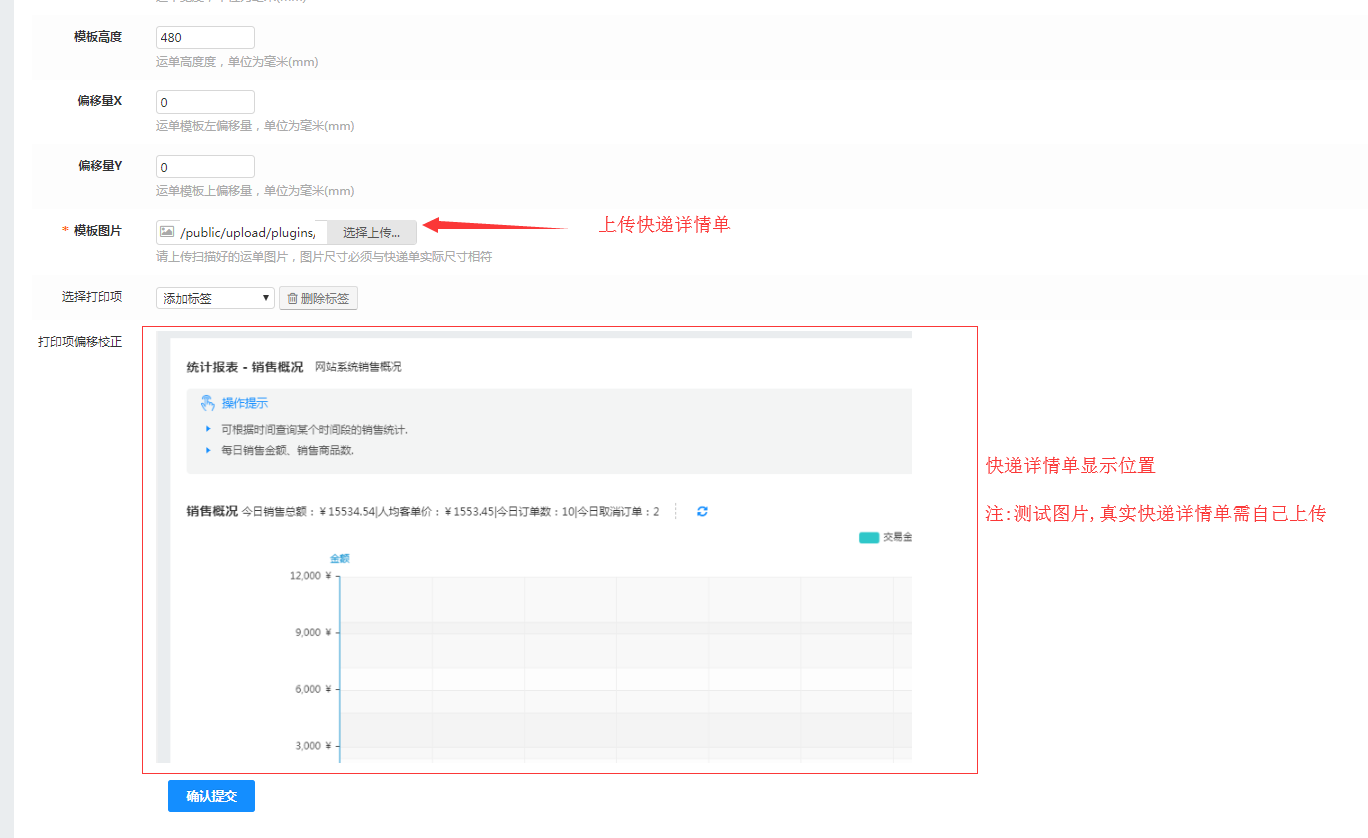
Task: Click the red arrow pointing at the upload button
Action: tap(495, 226)
